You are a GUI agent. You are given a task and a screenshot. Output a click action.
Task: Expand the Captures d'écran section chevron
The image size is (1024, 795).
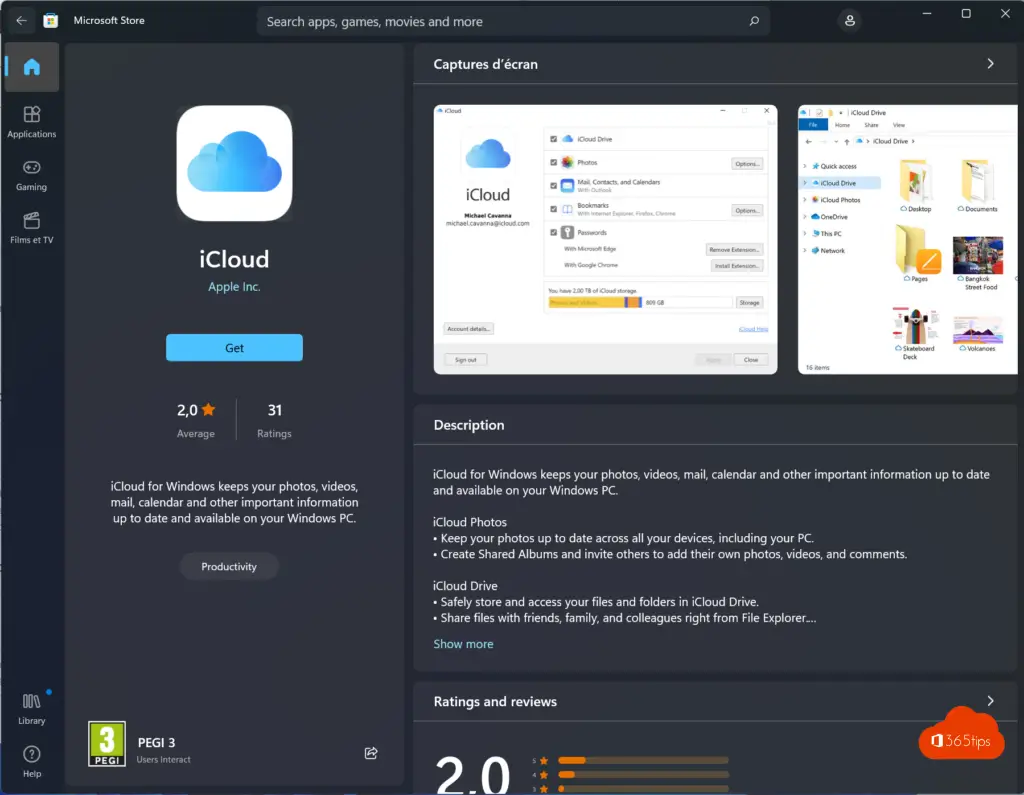point(990,63)
